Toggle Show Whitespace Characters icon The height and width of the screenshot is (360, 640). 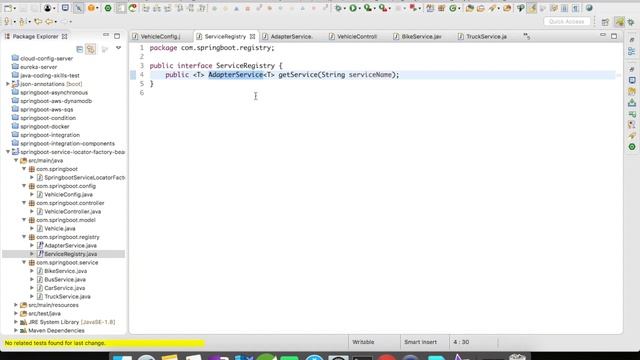coord(575,8)
